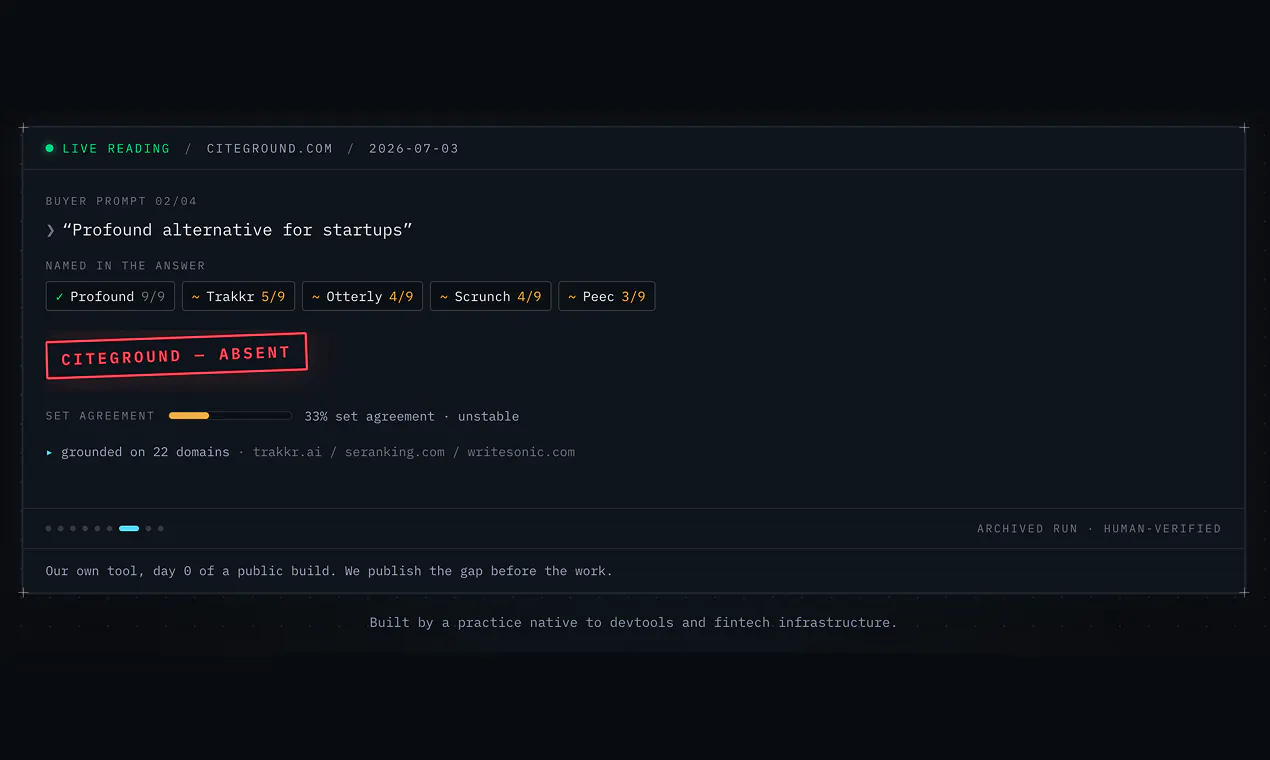Open the trakkr.ai domain
Viewport: 1270px width, 760px height.
pos(287,452)
